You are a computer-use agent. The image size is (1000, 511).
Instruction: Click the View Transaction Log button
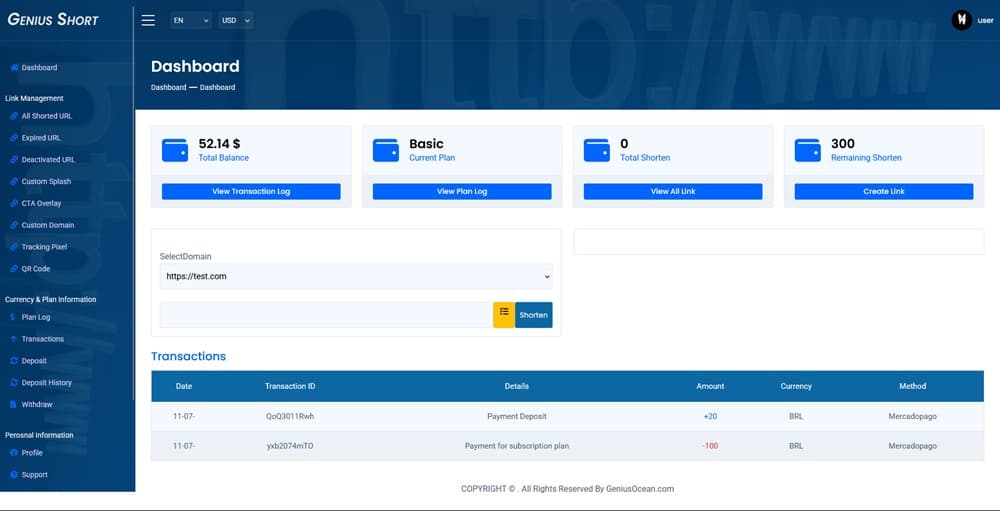click(x=251, y=191)
